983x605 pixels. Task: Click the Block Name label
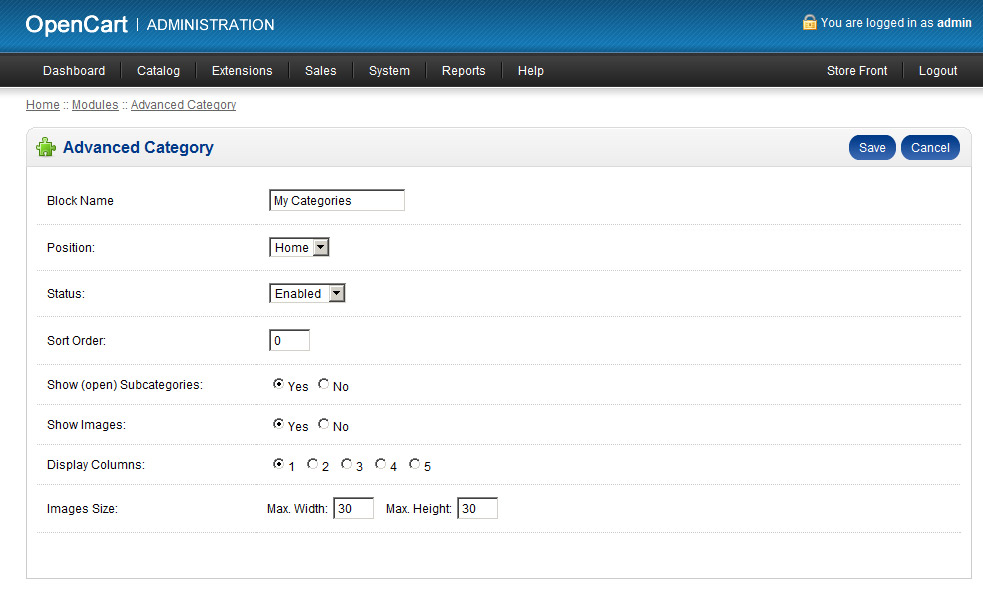(x=80, y=201)
